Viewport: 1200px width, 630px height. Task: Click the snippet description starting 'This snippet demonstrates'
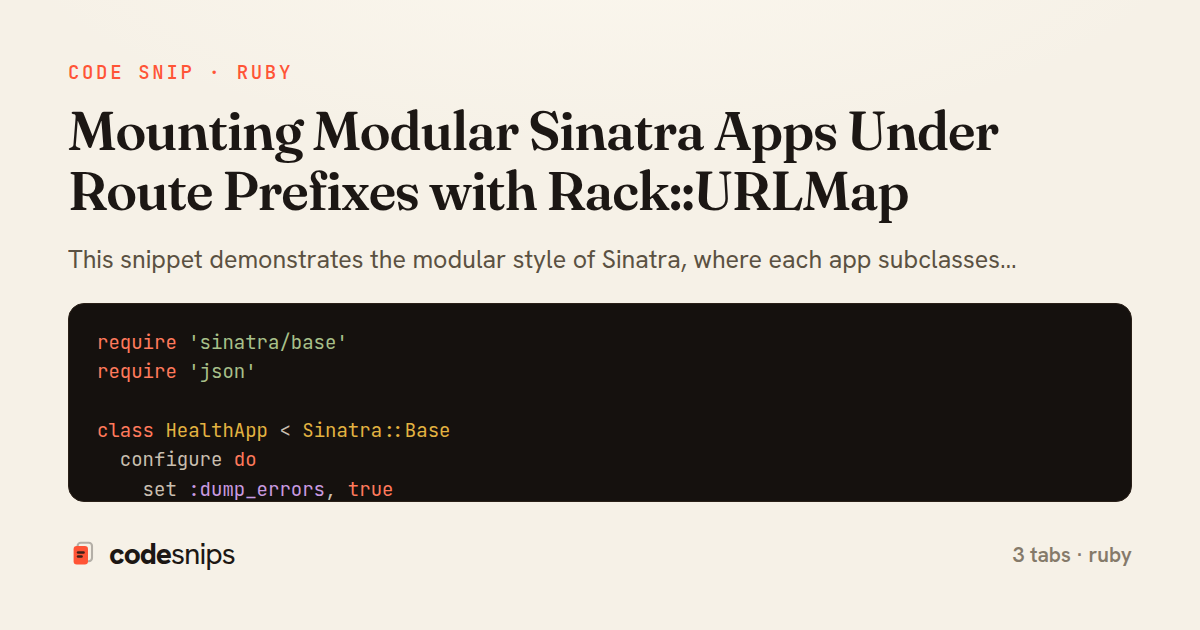tap(542, 261)
